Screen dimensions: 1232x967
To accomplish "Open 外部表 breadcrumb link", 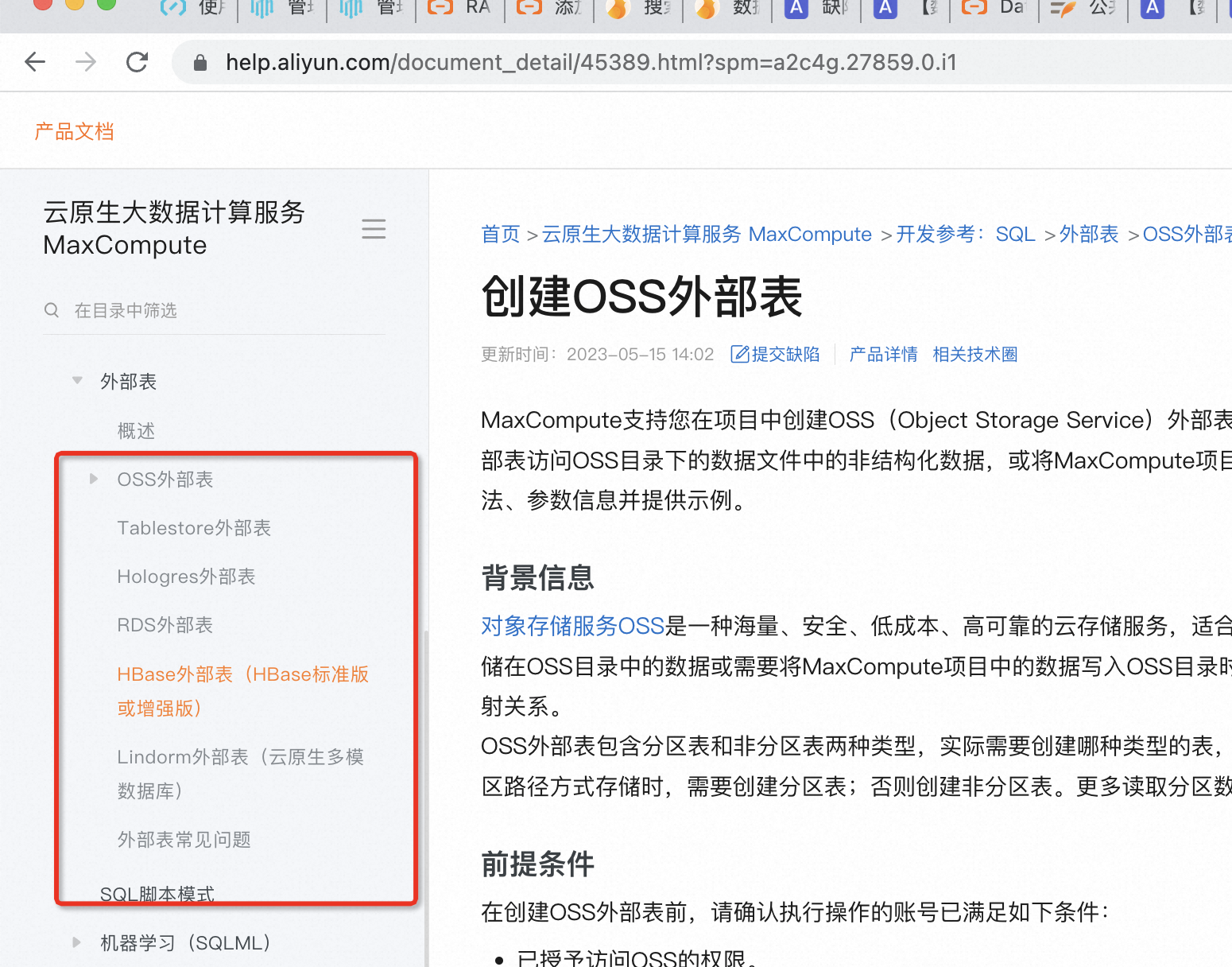I will tap(1089, 235).
